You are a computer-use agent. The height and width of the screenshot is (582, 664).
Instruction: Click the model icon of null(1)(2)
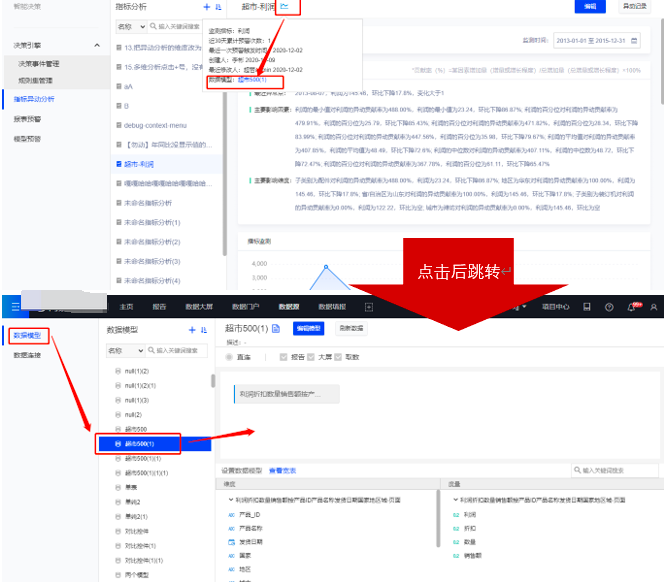pos(118,371)
